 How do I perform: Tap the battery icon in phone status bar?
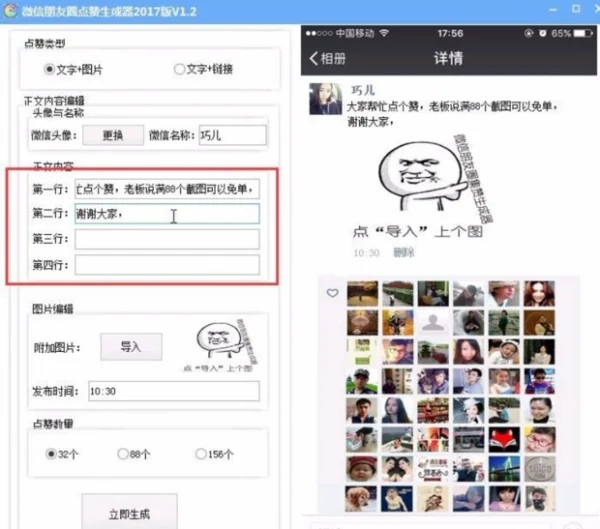583,34
